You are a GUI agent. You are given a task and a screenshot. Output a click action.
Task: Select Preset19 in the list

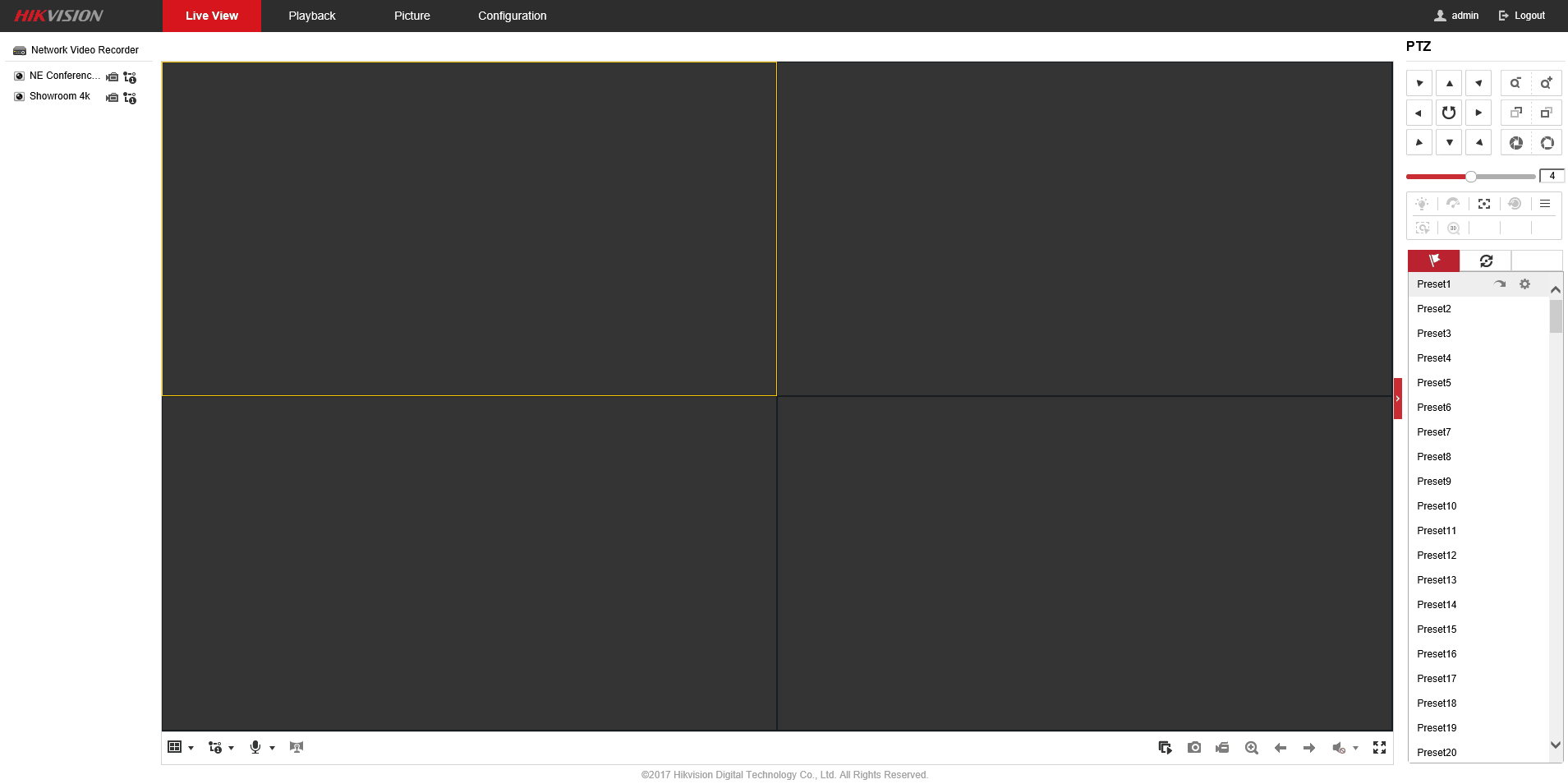coord(1478,728)
